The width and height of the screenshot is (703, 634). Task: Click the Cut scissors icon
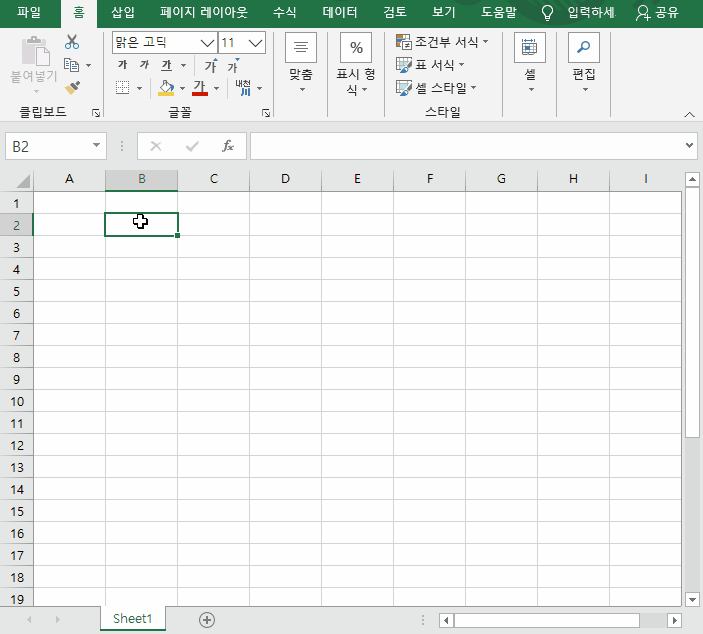point(72,42)
